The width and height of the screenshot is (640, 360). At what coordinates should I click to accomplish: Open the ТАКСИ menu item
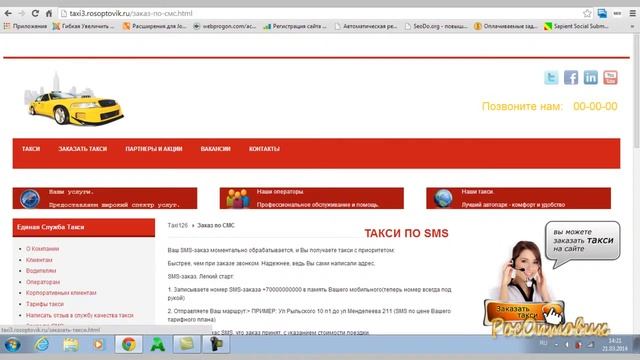pos(31,149)
